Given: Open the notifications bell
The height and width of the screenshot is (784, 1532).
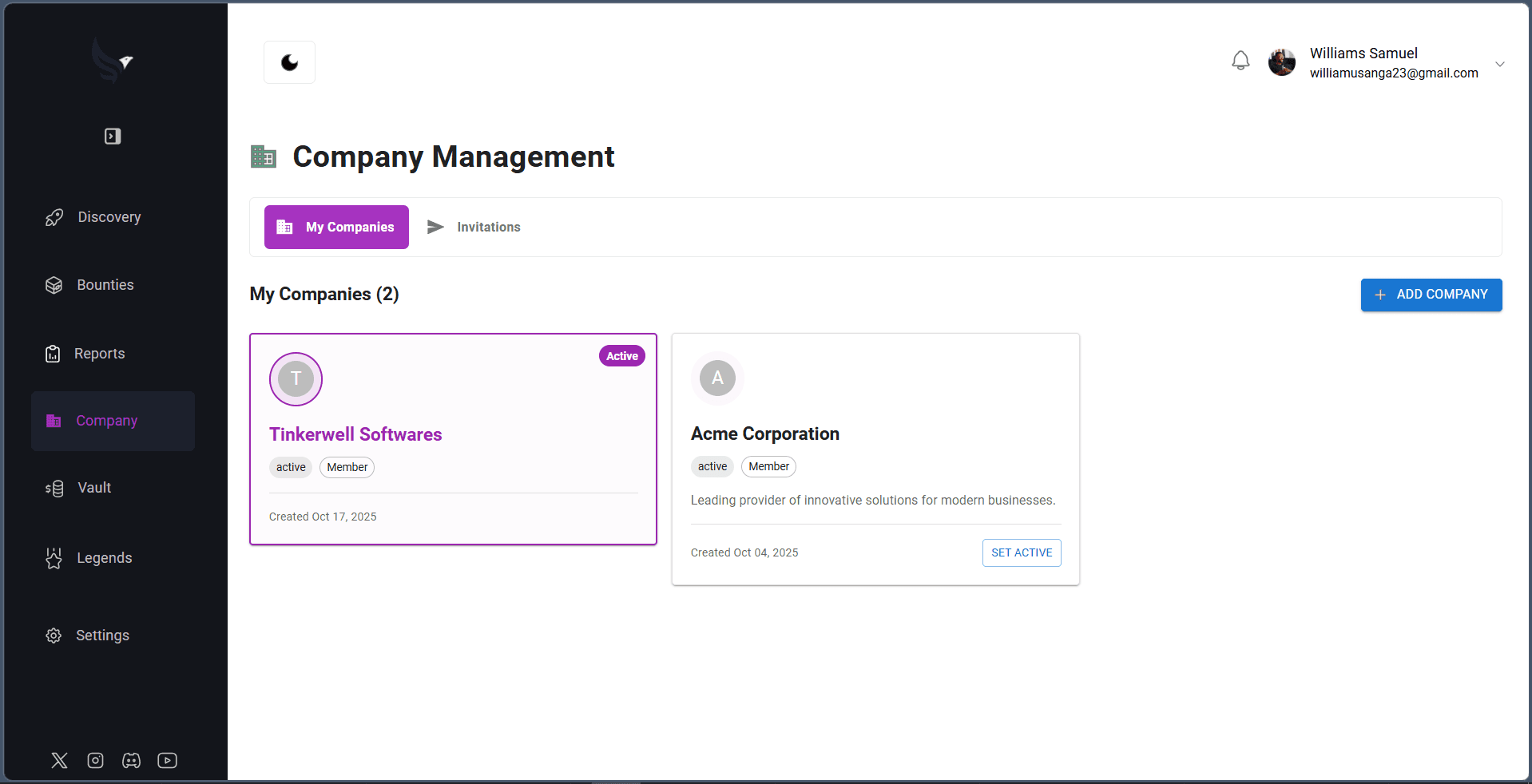Looking at the screenshot, I should [1240, 61].
